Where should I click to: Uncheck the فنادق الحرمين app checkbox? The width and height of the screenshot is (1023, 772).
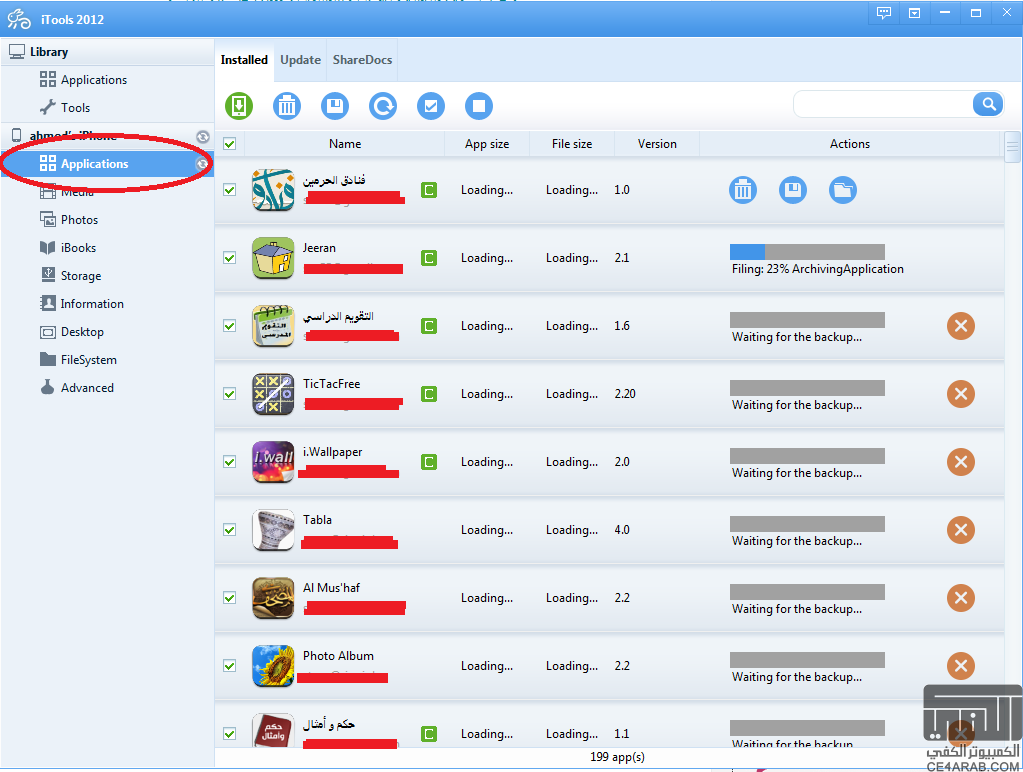pos(230,190)
